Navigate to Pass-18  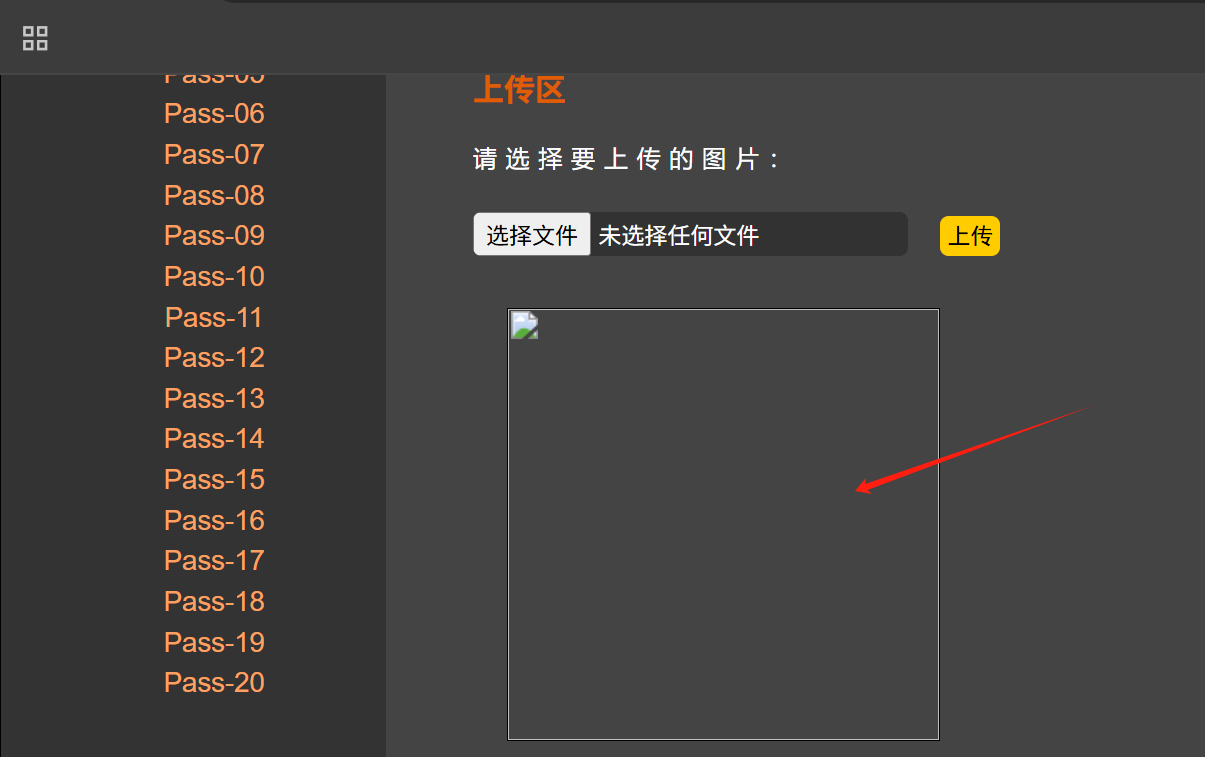pyautogui.click(x=214, y=602)
